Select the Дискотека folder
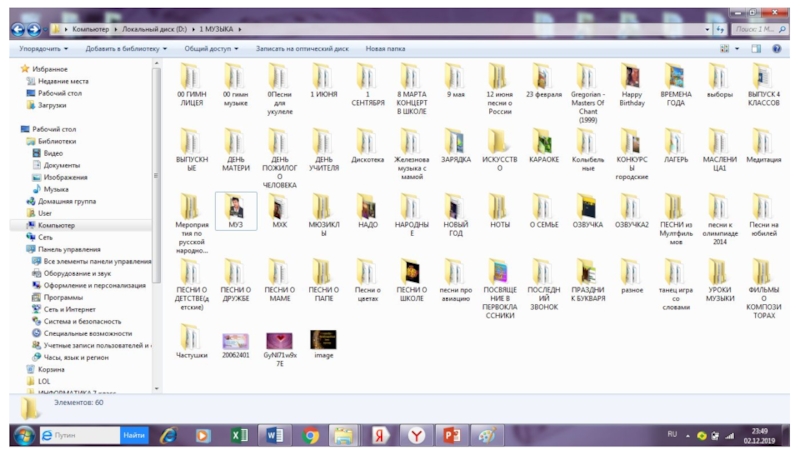800x450 pixels. coord(367,146)
